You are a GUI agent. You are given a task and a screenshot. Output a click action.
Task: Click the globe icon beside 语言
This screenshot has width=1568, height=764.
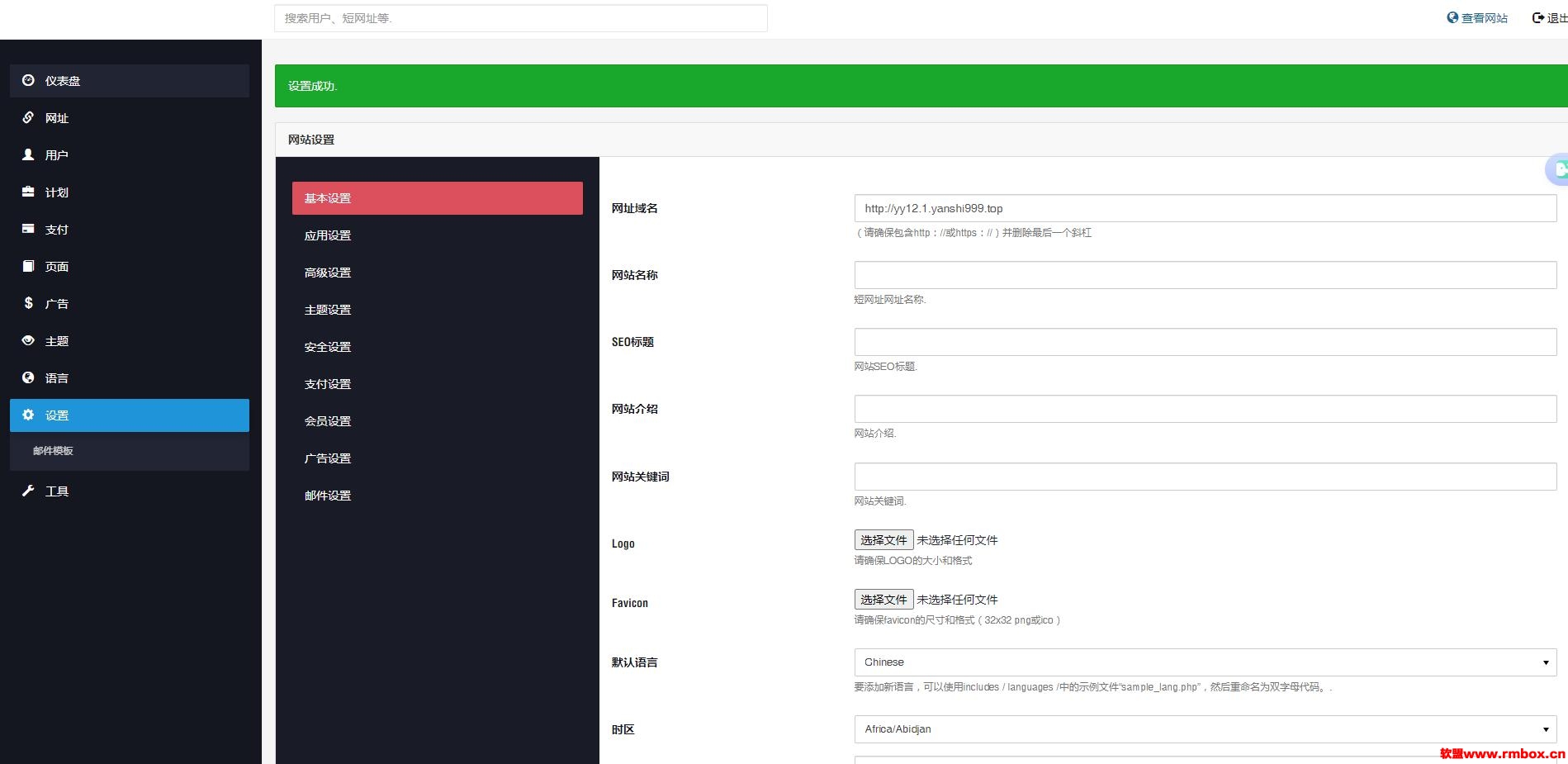(28, 377)
